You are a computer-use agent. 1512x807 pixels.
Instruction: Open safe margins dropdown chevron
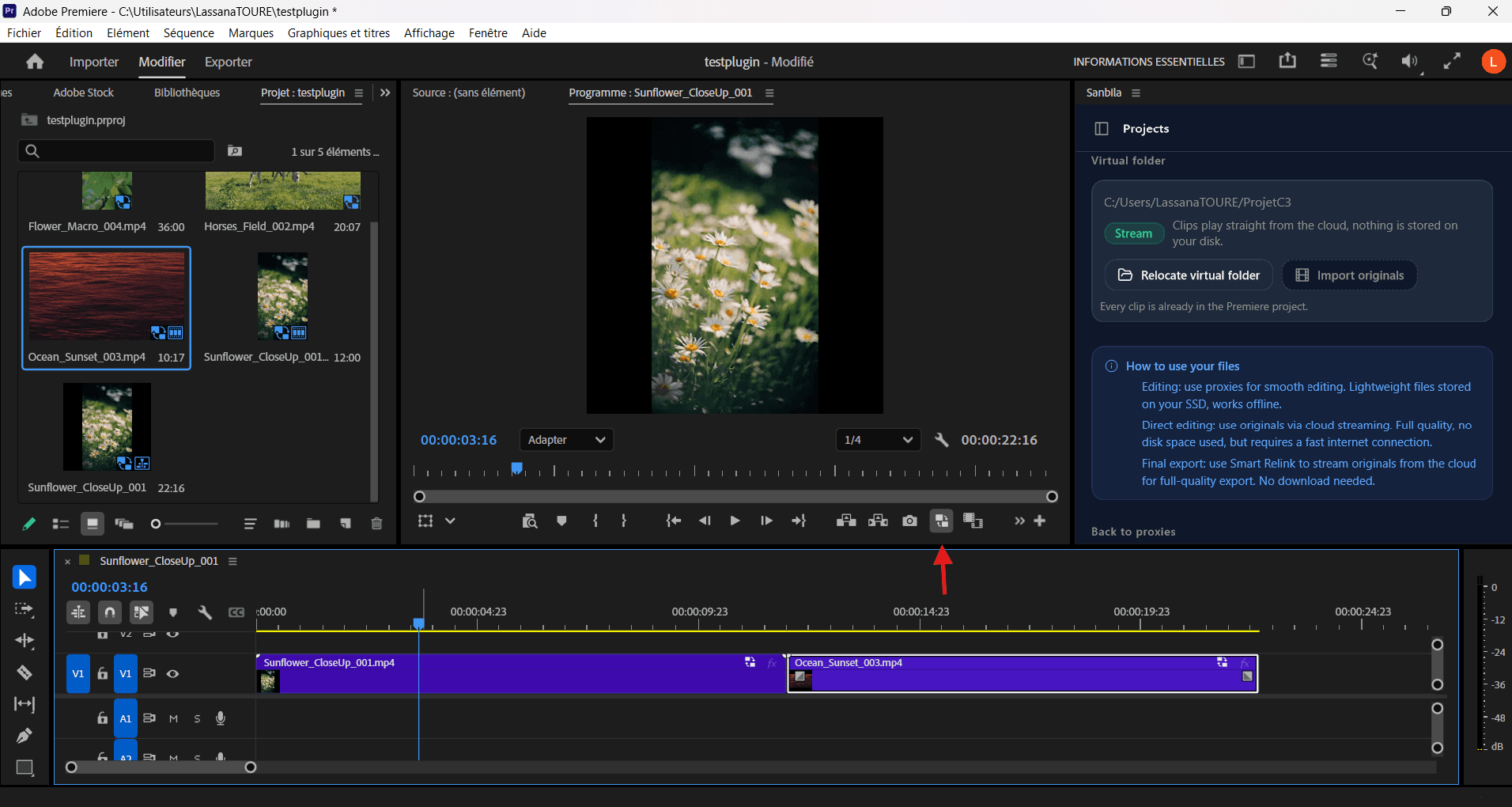(450, 521)
